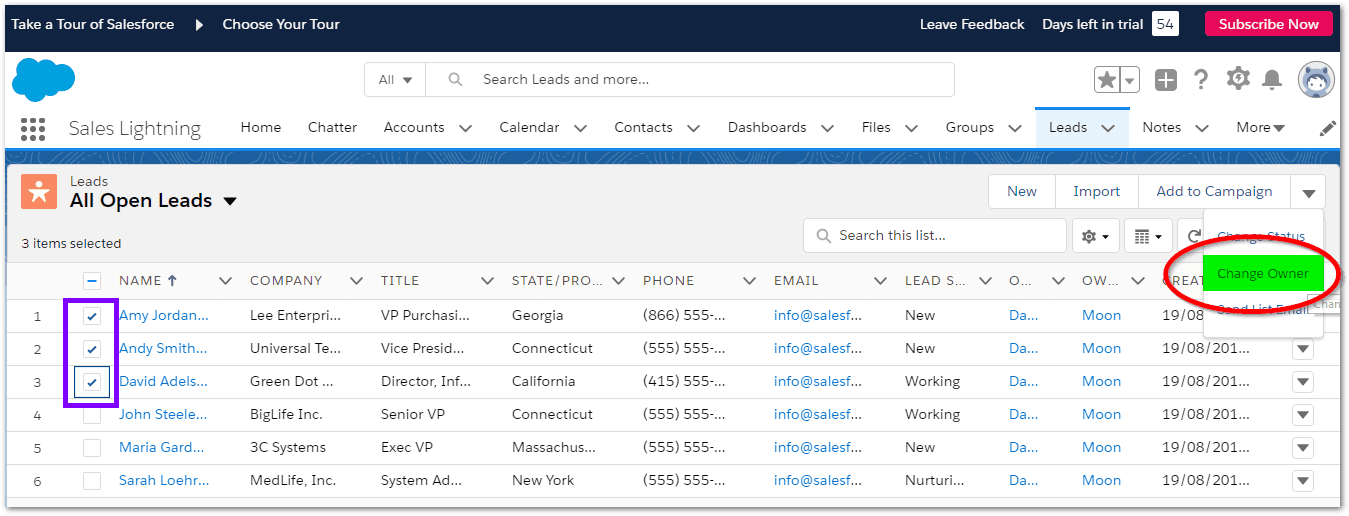Click the Salesforce cloud logo
1349x516 pixels.
pyautogui.click(x=44, y=79)
